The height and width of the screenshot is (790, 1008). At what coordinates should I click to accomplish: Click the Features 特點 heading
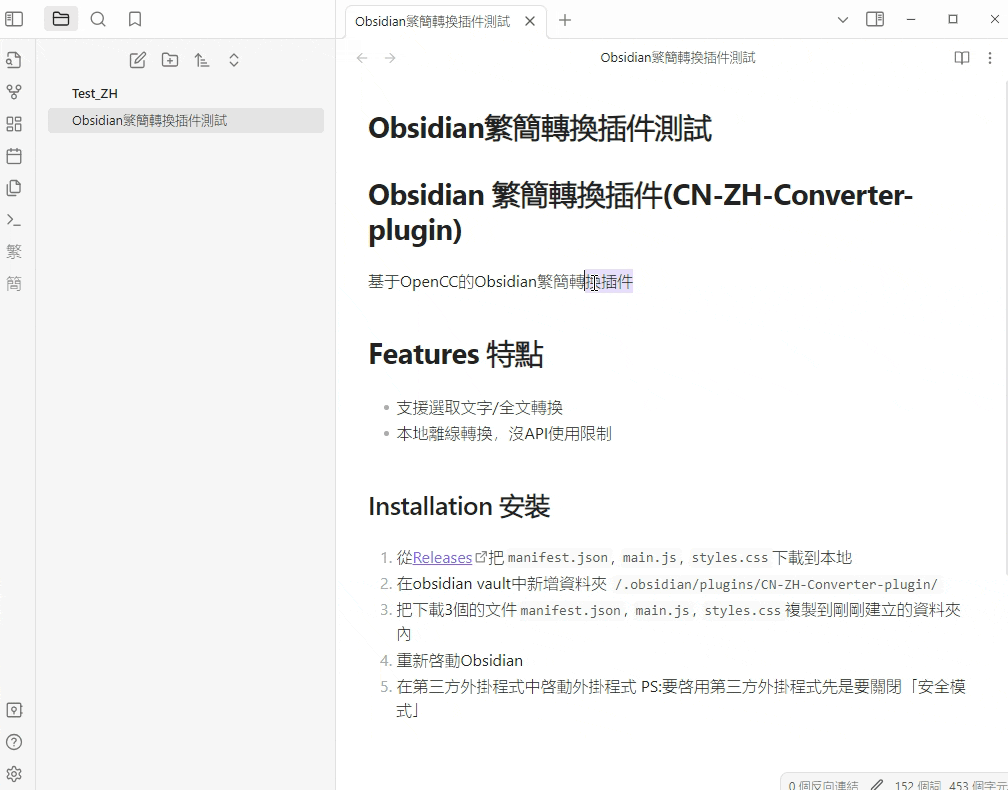click(456, 354)
